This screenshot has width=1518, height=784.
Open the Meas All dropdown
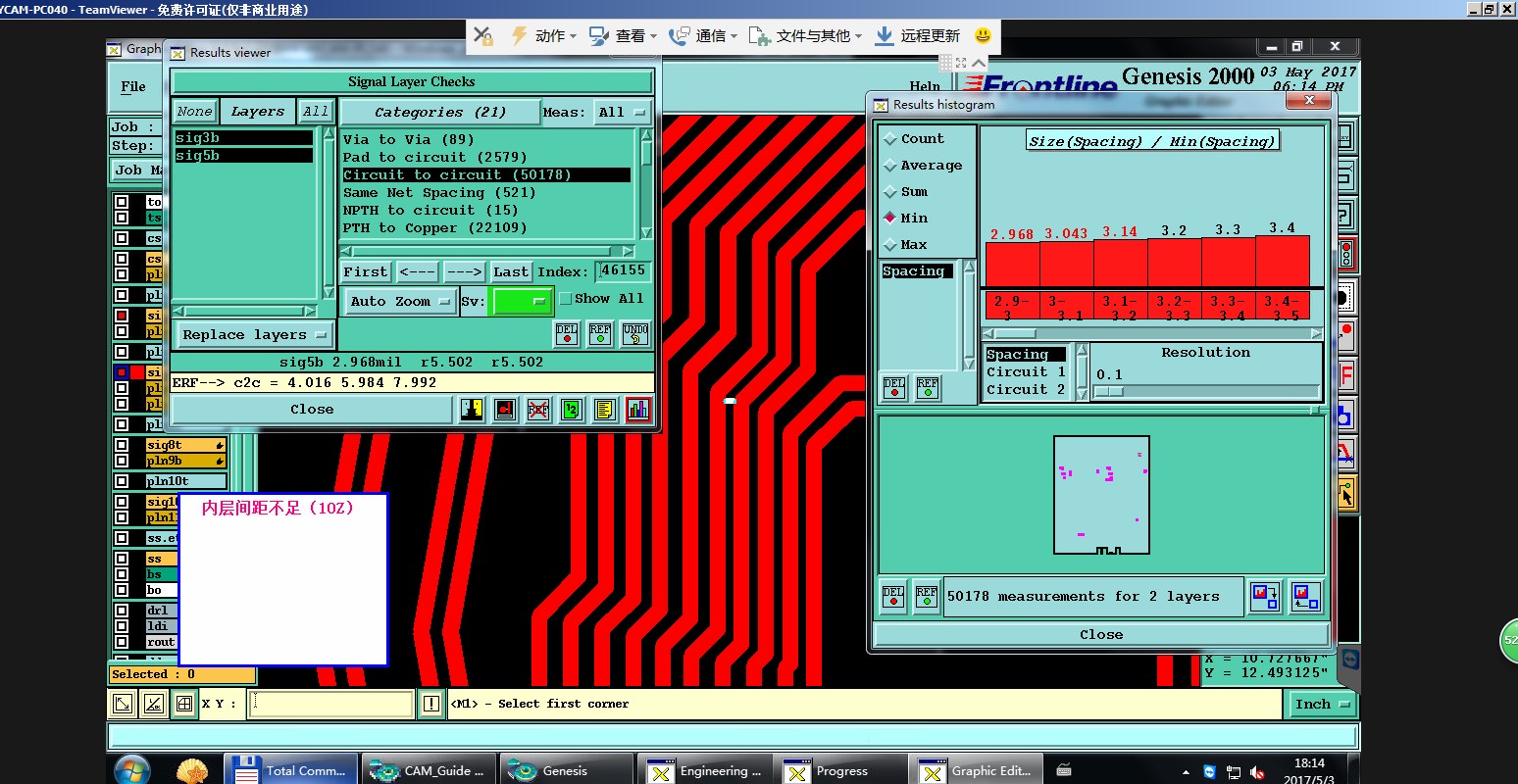(622, 113)
